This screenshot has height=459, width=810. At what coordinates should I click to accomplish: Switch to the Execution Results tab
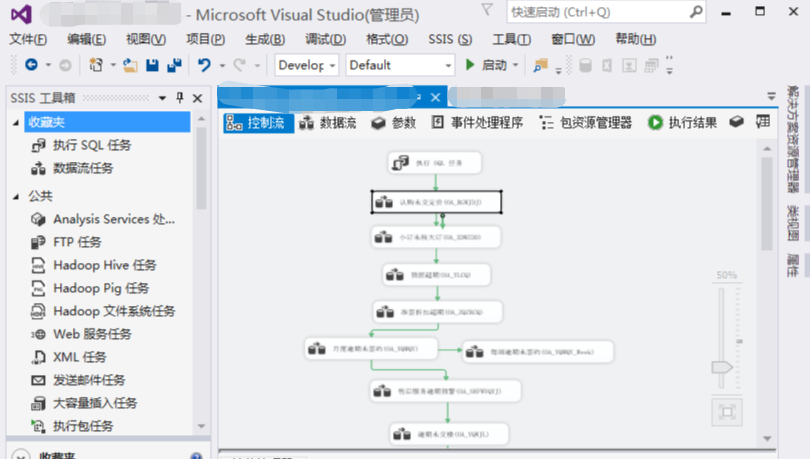point(682,123)
